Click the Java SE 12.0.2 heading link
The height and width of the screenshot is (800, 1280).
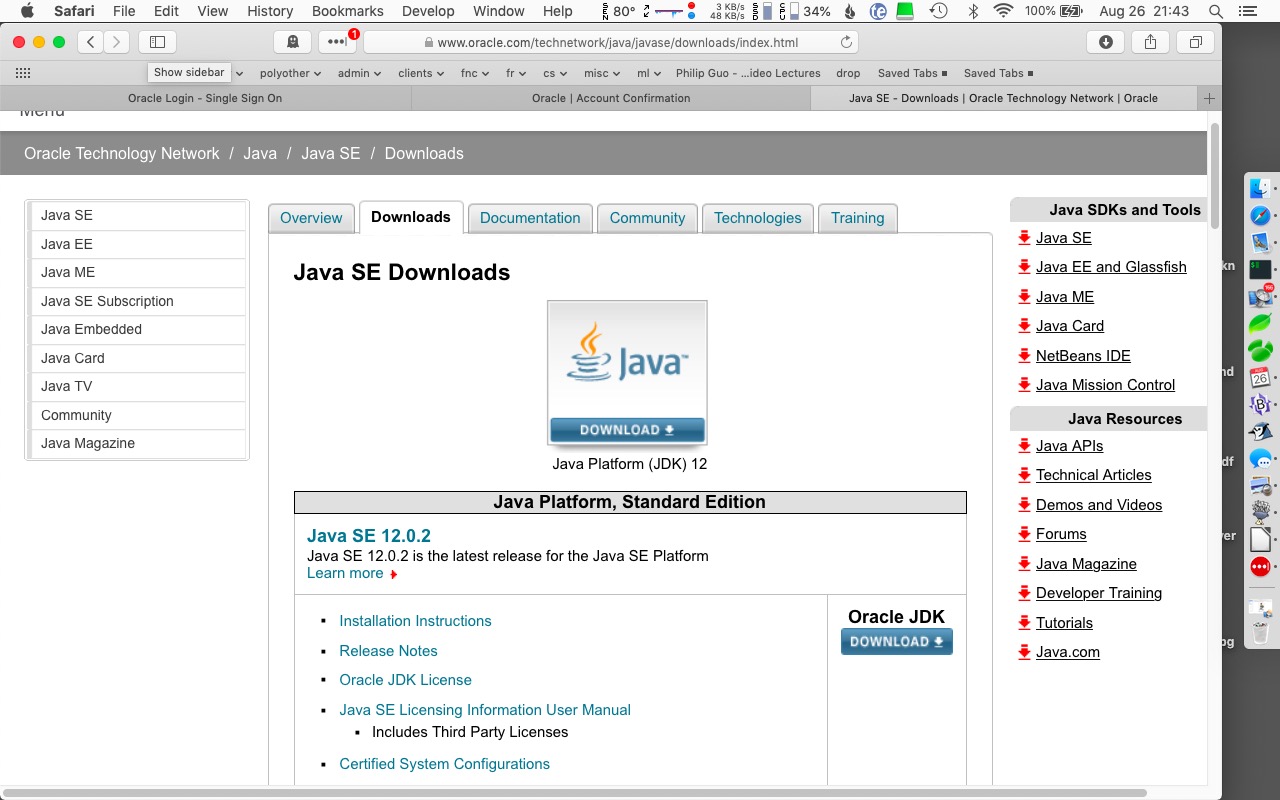tap(369, 536)
